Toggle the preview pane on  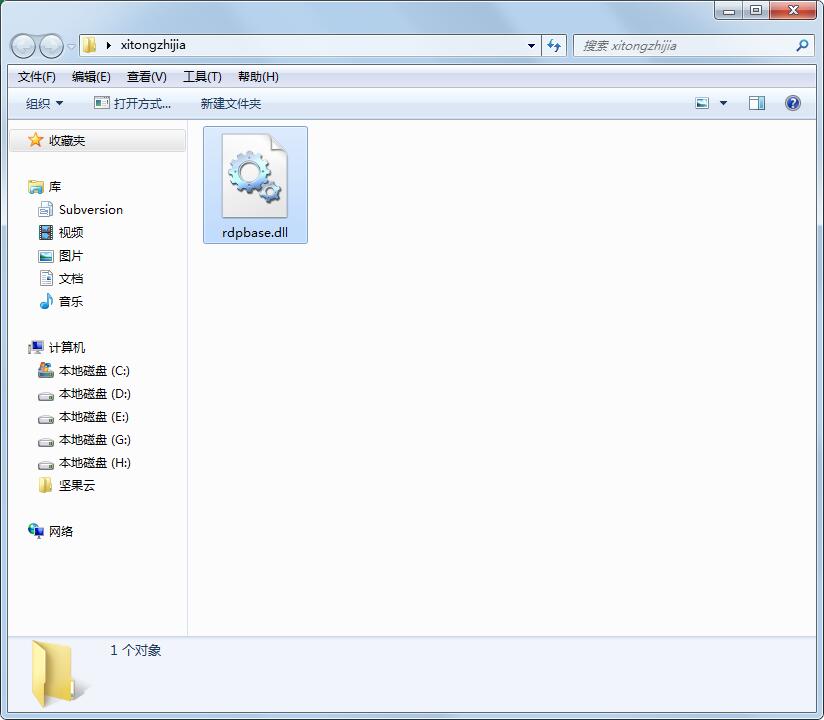click(x=756, y=102)
